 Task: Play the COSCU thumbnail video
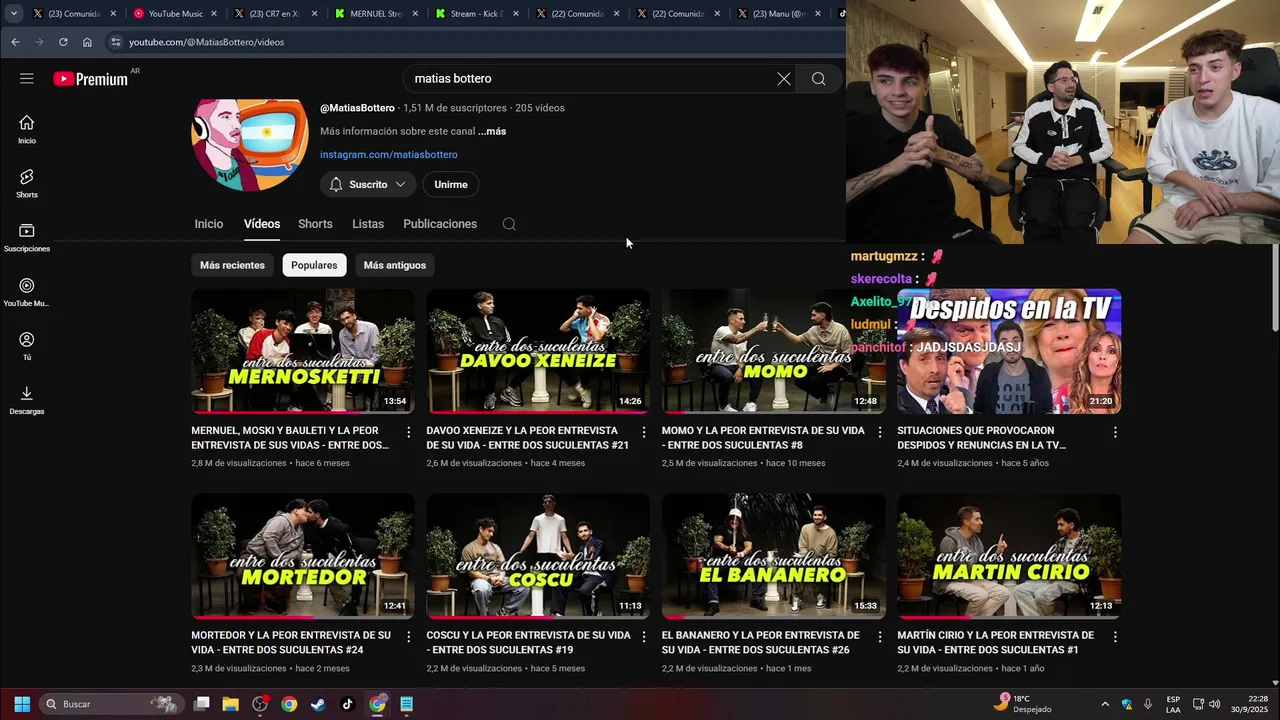pyautogui.click(x=538, y=556)
